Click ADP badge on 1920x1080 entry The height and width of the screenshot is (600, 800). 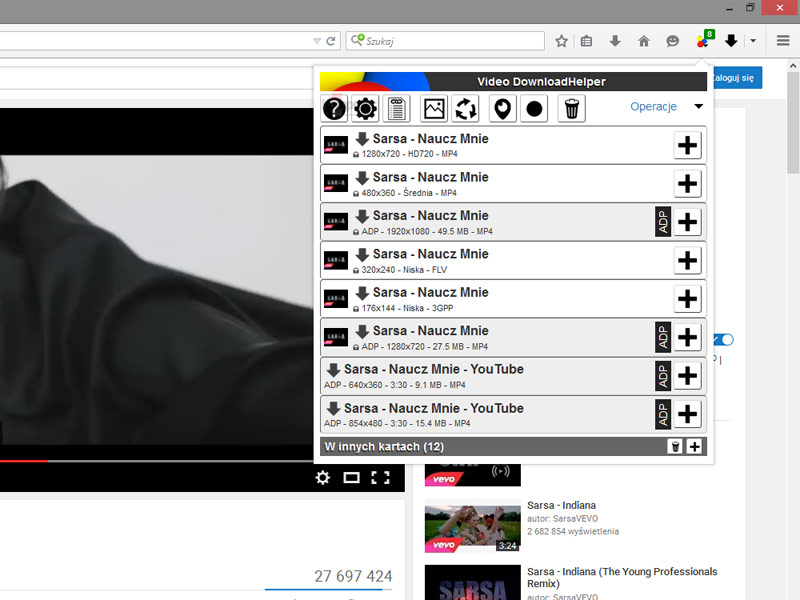(x=663, y=222)
